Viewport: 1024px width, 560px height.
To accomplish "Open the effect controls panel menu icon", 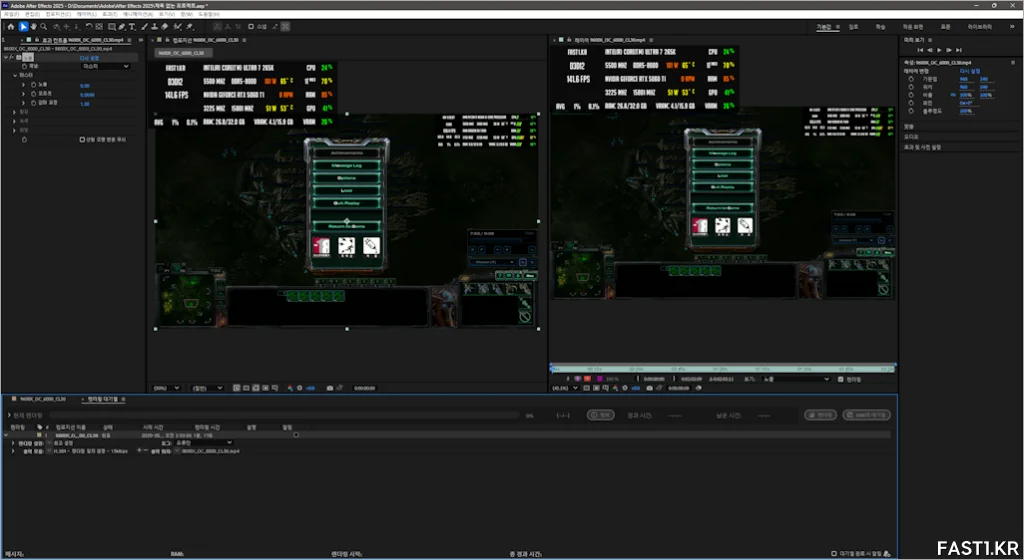I will pos(129,40).
